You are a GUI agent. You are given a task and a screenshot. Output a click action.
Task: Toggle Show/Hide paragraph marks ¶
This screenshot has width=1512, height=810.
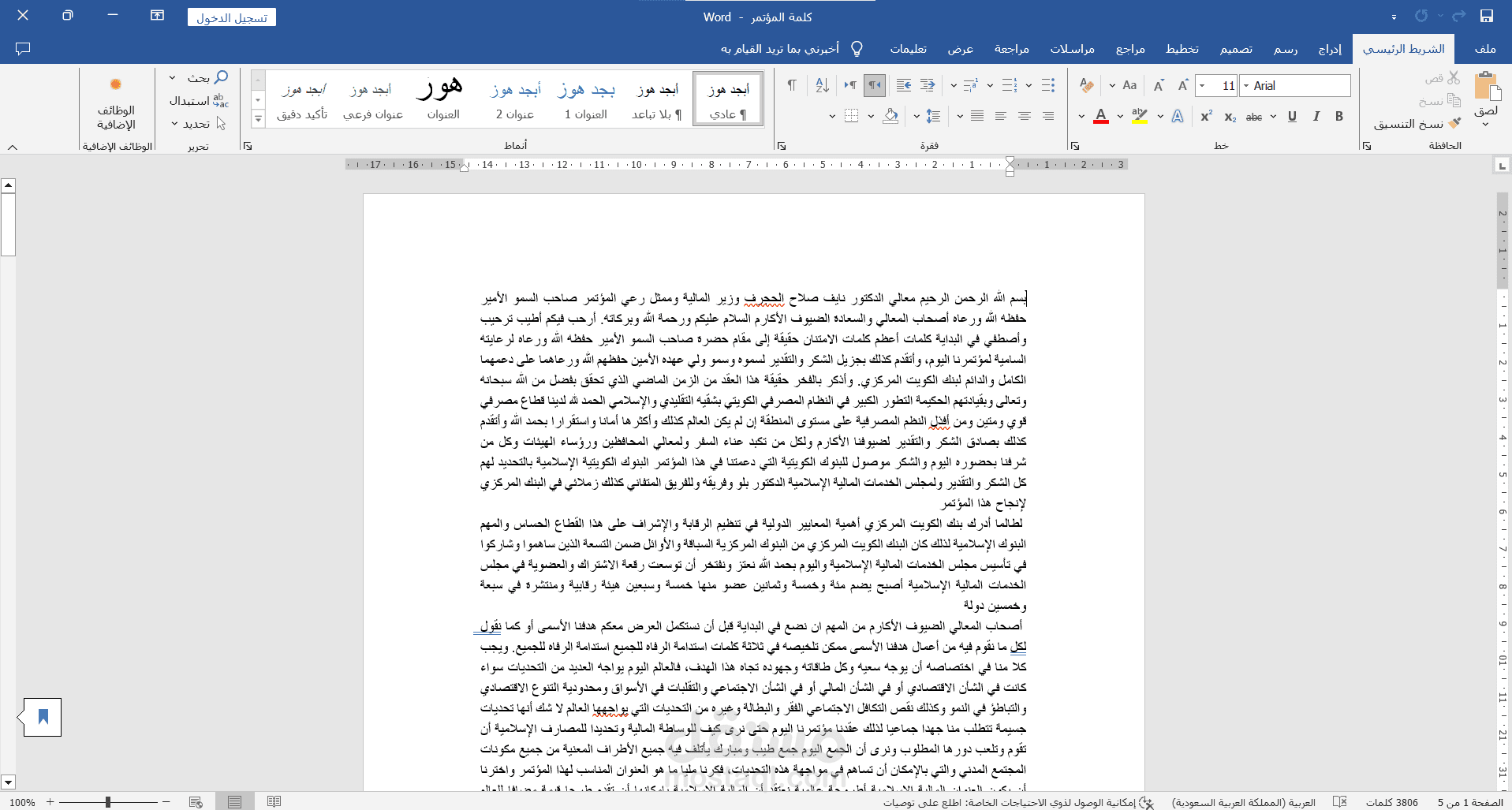click(x=791, y=85)
